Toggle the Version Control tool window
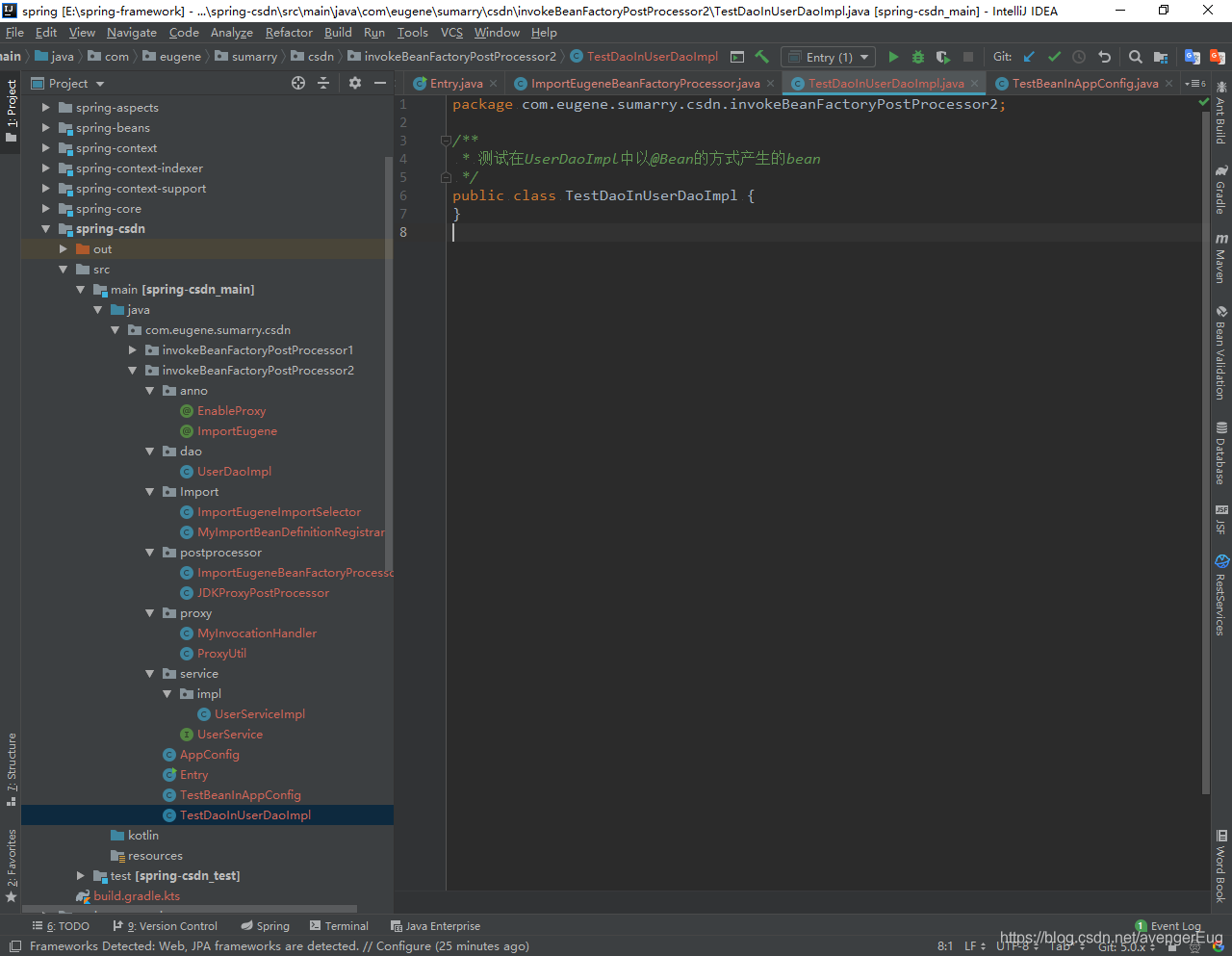The width and height of the screenshot is (1232, 956). [x=165, y=926]
